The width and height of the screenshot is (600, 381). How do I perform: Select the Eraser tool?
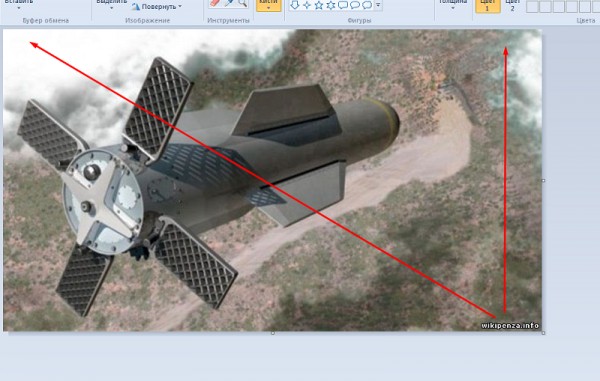click(215, 3)
